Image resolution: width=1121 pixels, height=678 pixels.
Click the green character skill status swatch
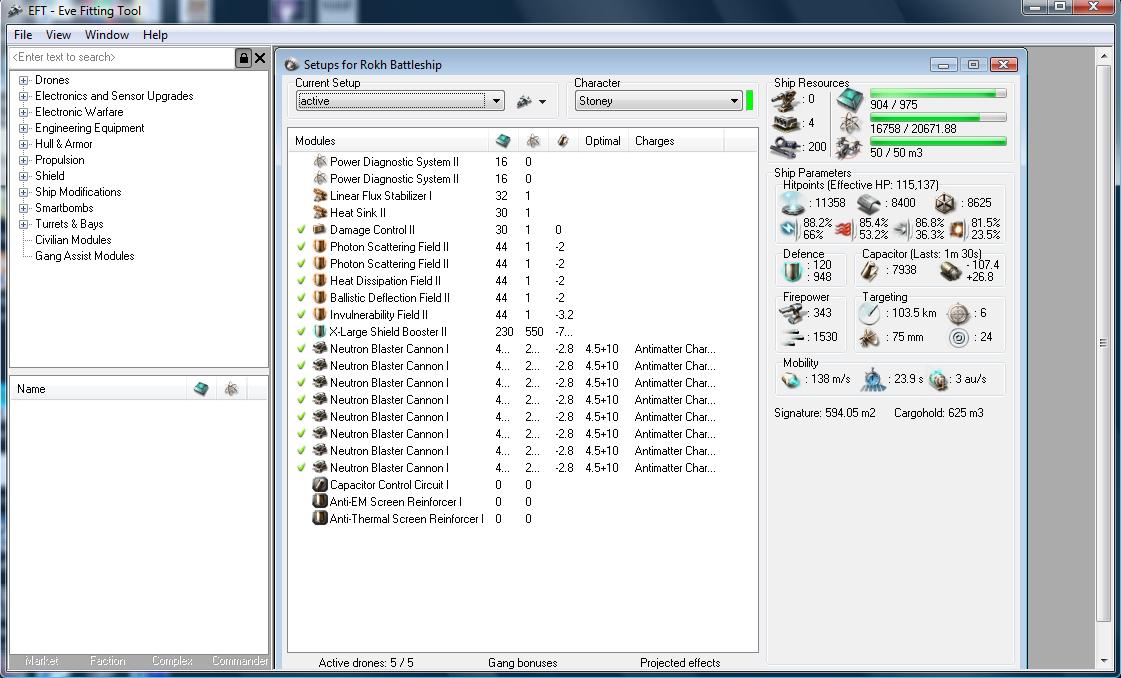tap(749, 101)
